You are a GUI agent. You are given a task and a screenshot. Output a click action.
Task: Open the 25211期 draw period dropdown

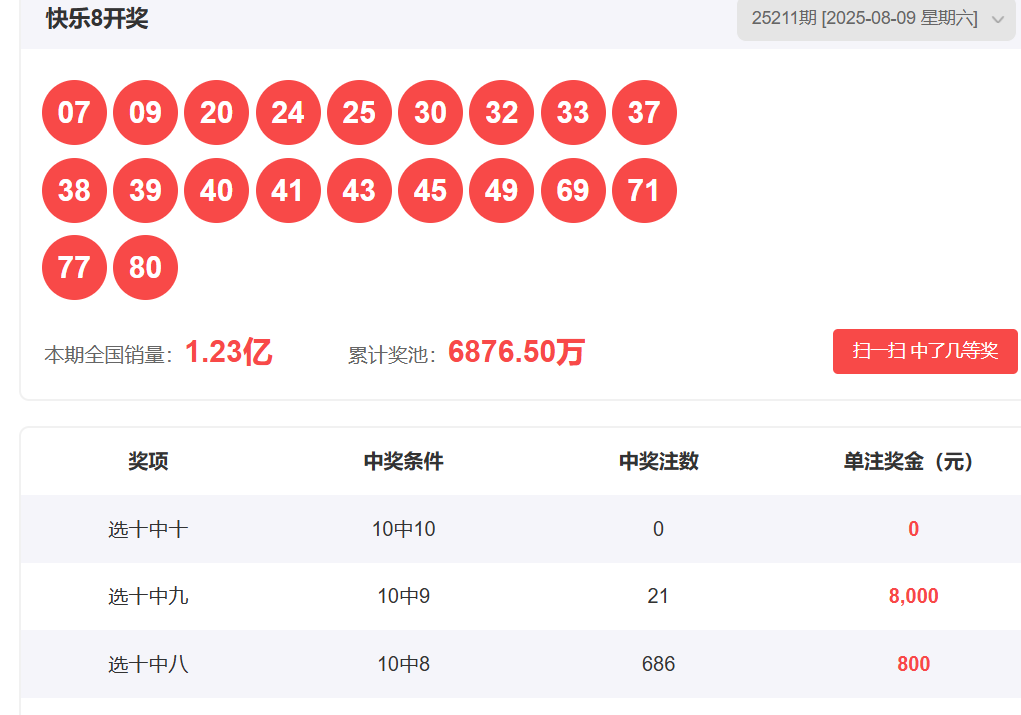(x=876, y=19)
